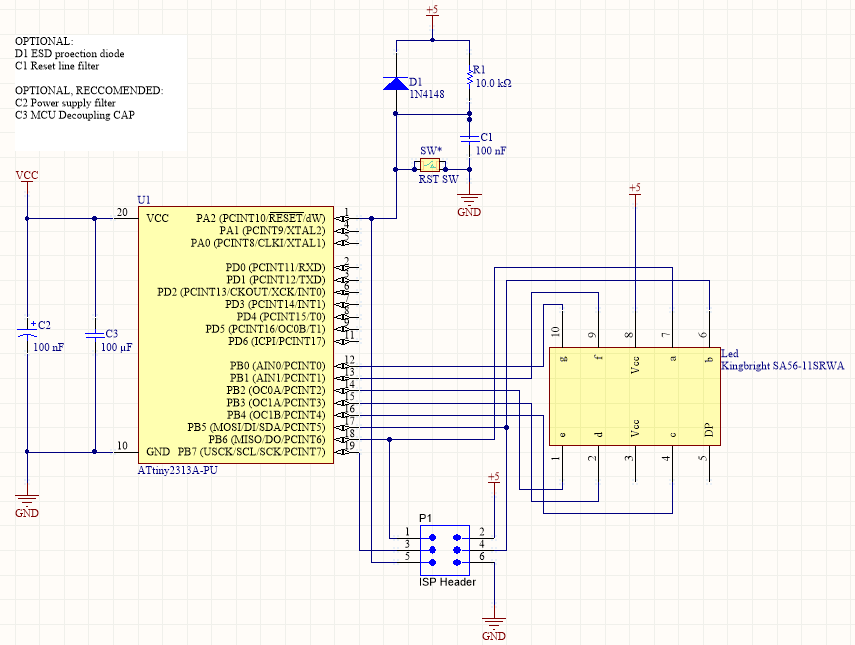Select the D1 1N4148 diode symbol

pos(395,82)
